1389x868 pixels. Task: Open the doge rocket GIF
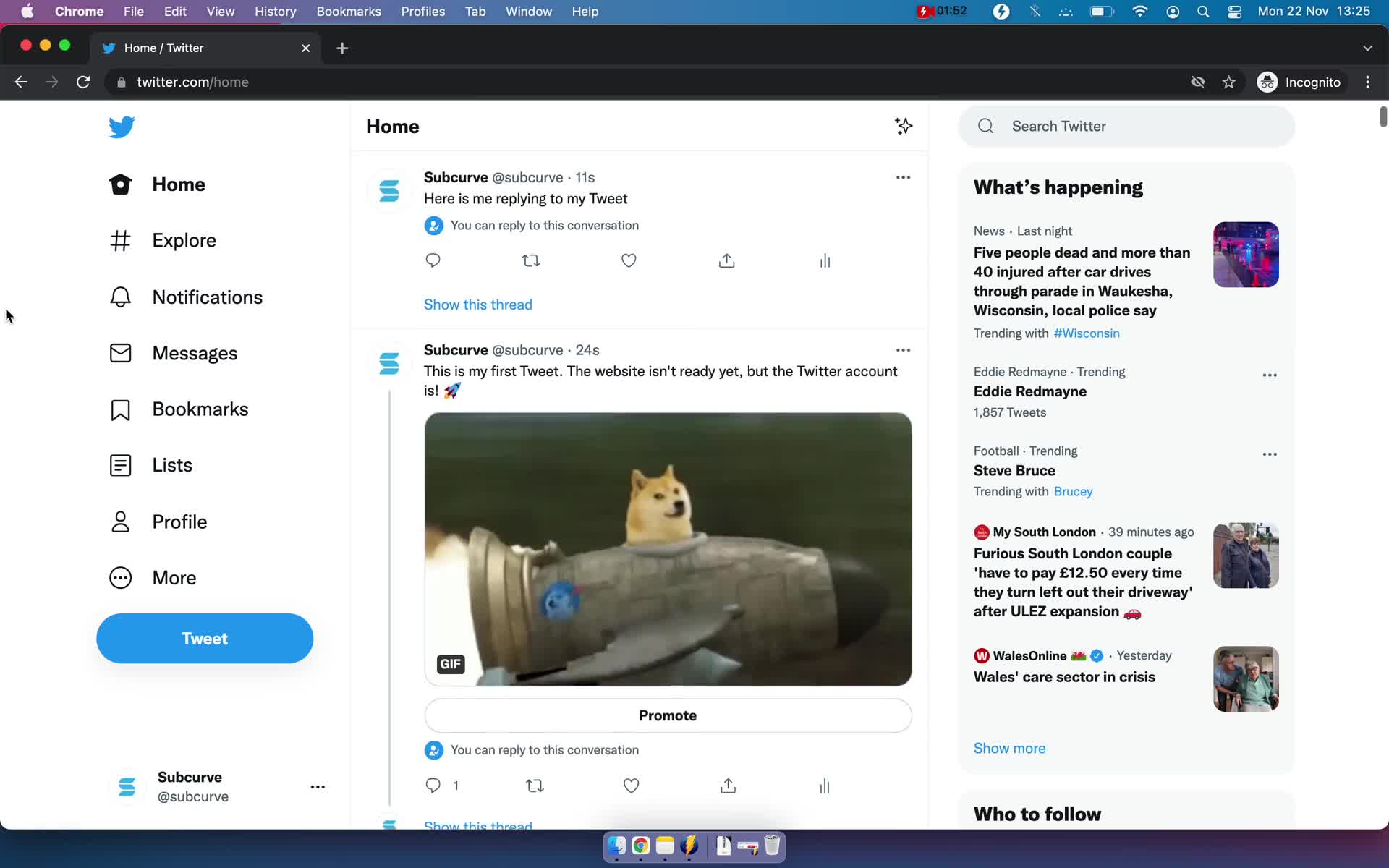(x=668, y=549)
